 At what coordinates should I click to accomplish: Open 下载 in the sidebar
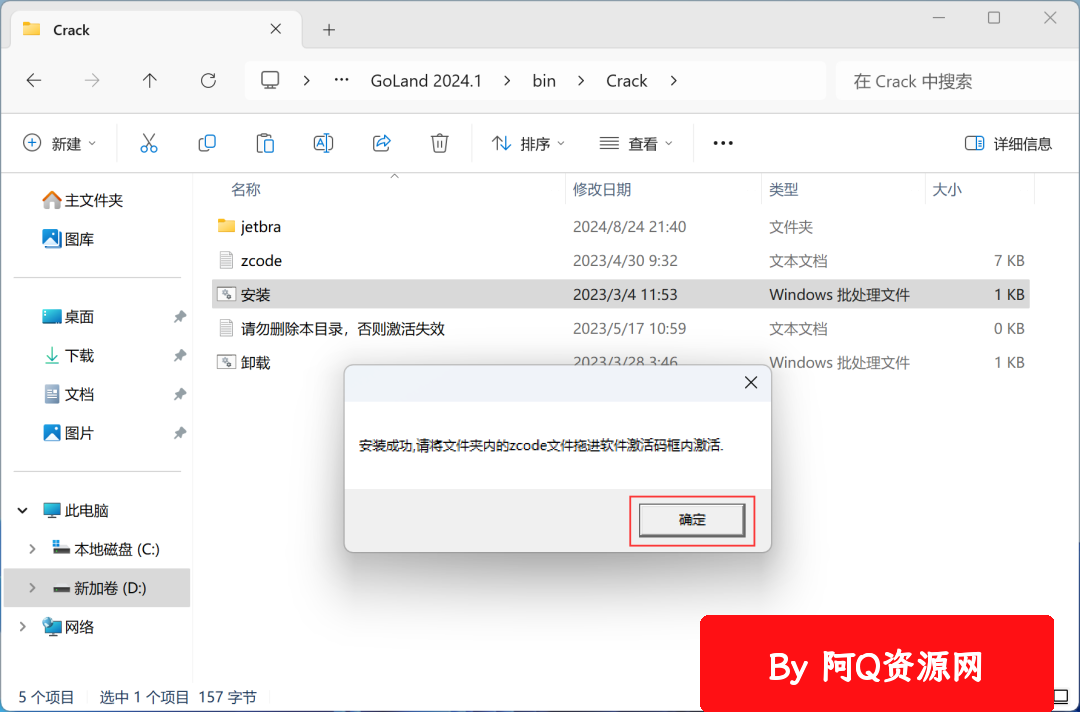pos(68,355)
